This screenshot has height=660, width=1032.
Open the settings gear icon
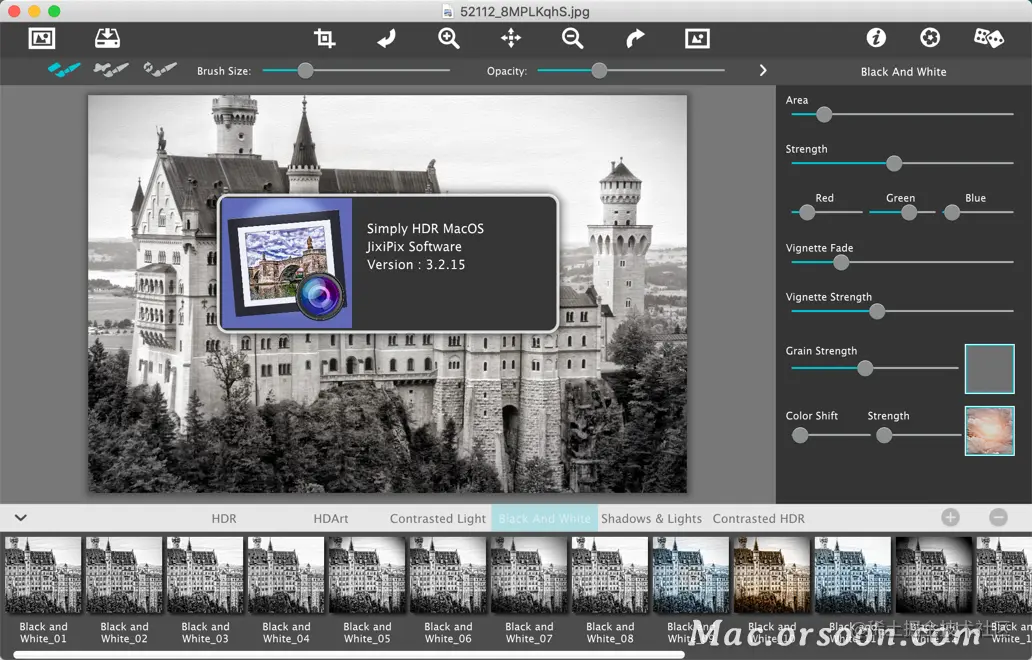(x=930, y=38)
